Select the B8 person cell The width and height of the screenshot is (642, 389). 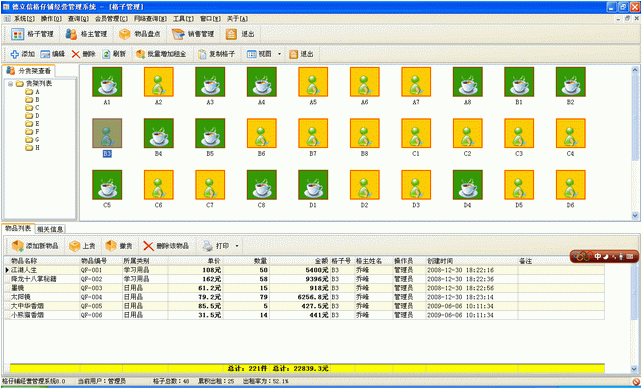(x=364, y=133)
